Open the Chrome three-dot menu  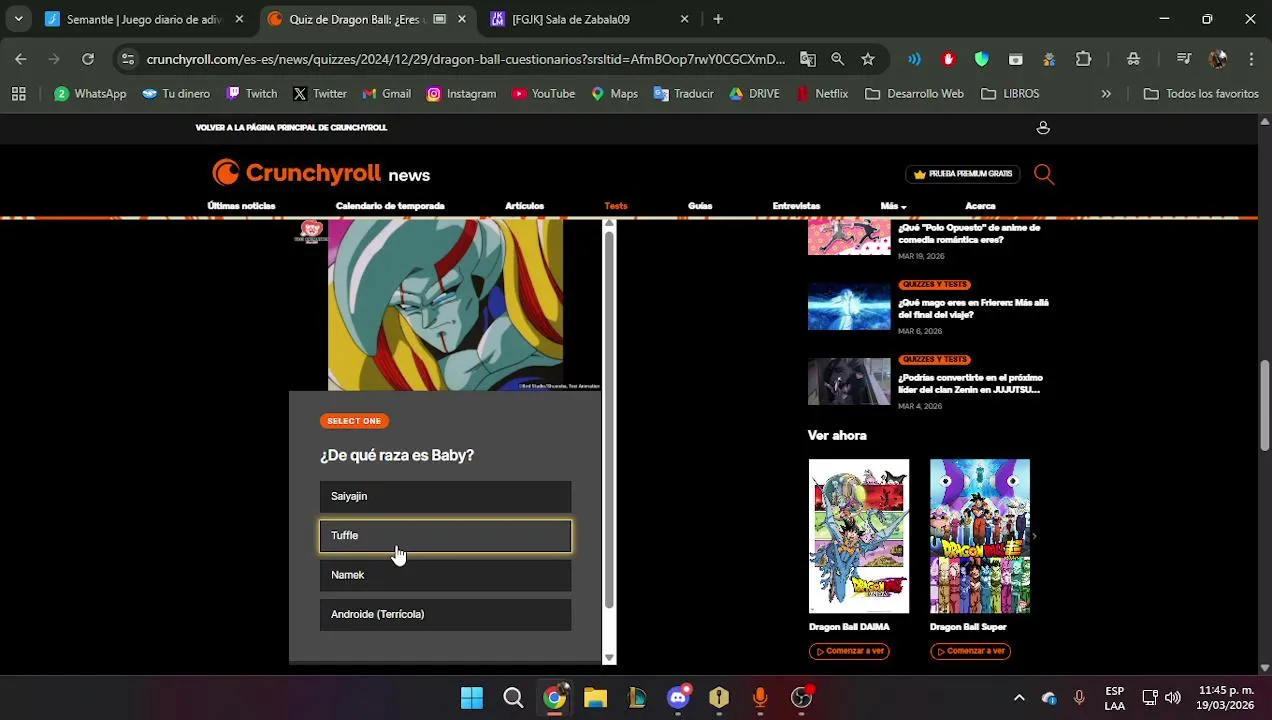click(1251, 59)
